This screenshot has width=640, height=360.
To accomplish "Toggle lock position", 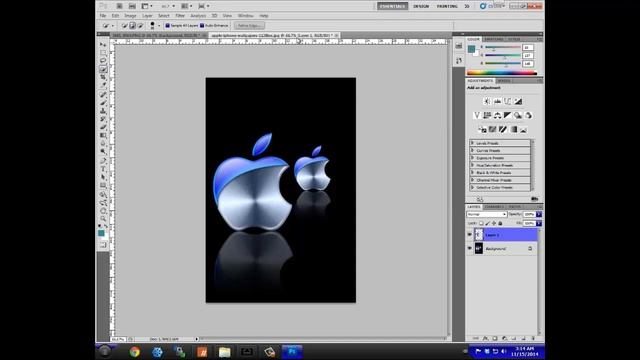I will (494, 223).
